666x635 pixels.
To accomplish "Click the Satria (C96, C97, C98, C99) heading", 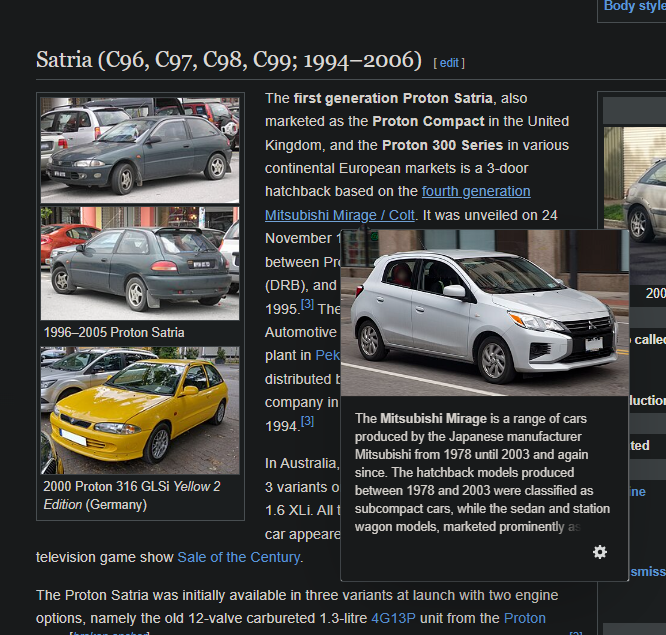I will point(229,60).
